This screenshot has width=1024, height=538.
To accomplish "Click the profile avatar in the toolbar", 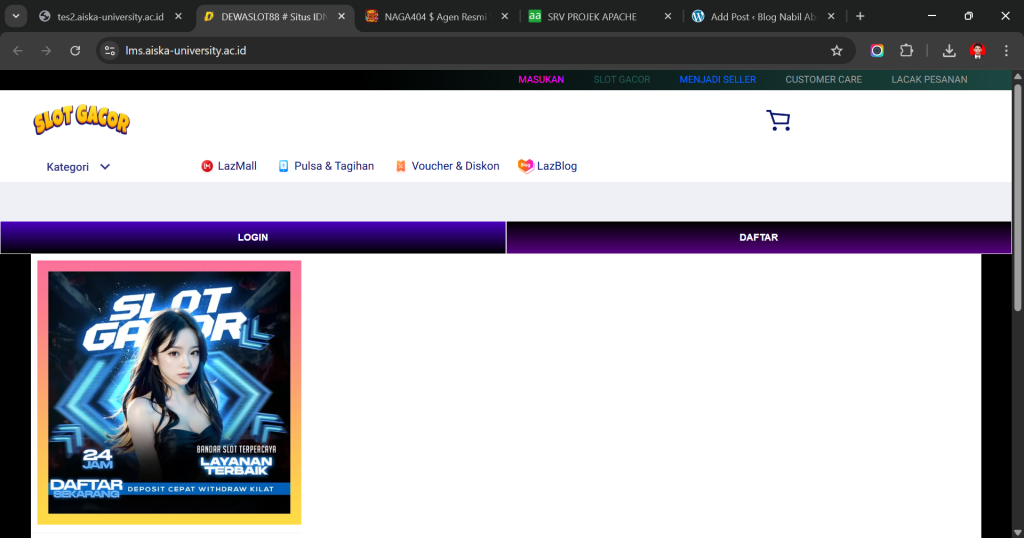I will [x=978, y=51].
